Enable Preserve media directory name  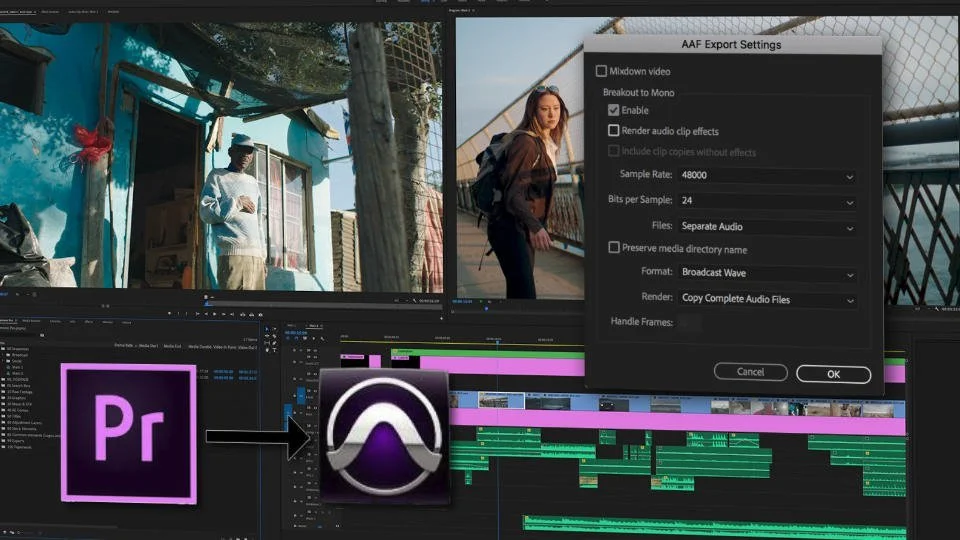614,248
